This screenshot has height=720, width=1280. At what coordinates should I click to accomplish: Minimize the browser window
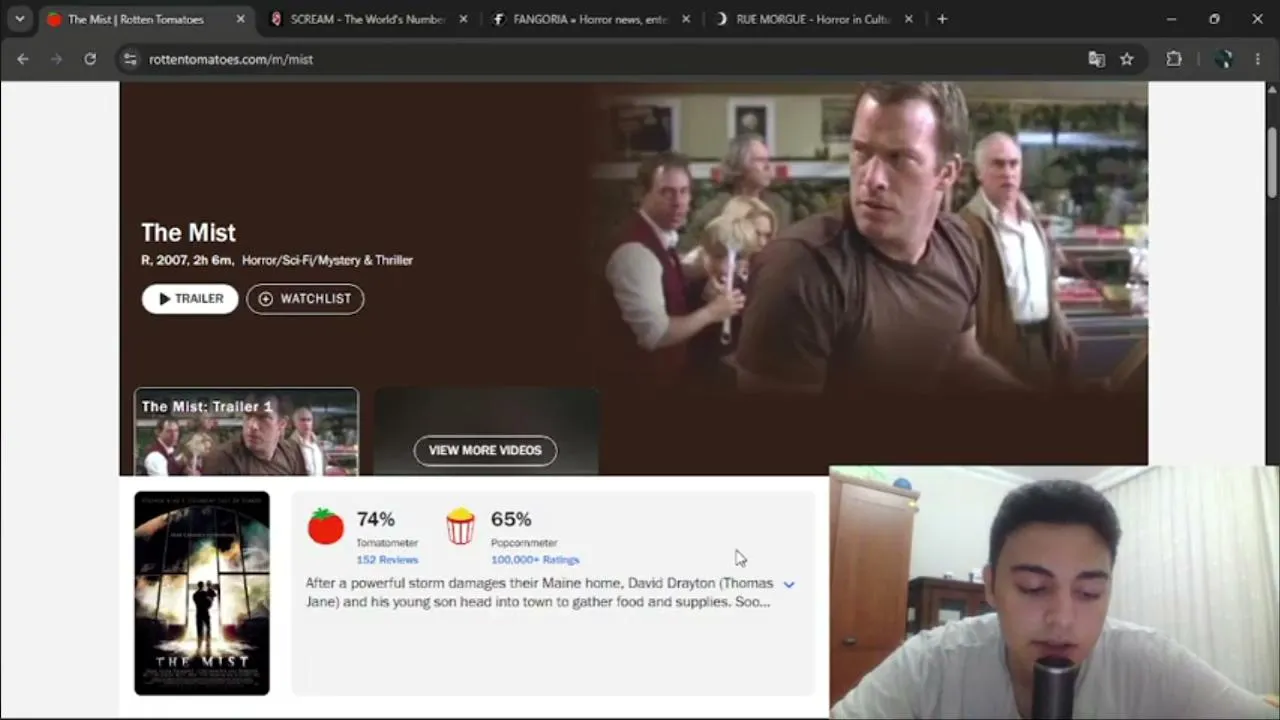tap(1171, 19)
